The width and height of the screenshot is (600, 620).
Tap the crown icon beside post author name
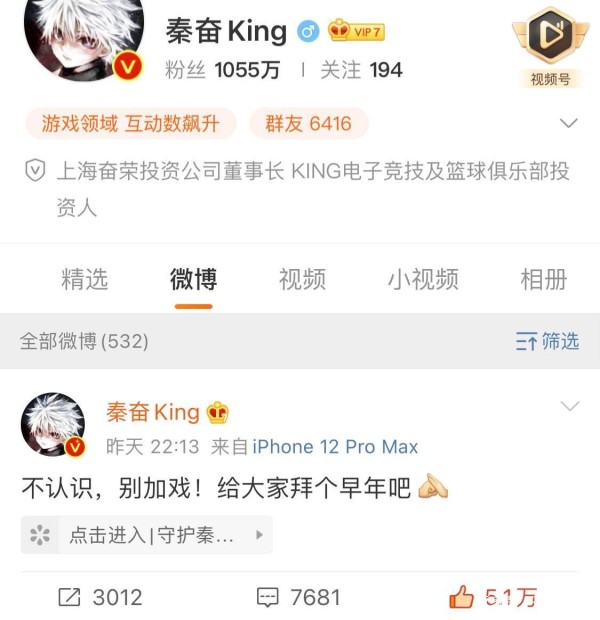pyautogui.click(x=218, y=412)
